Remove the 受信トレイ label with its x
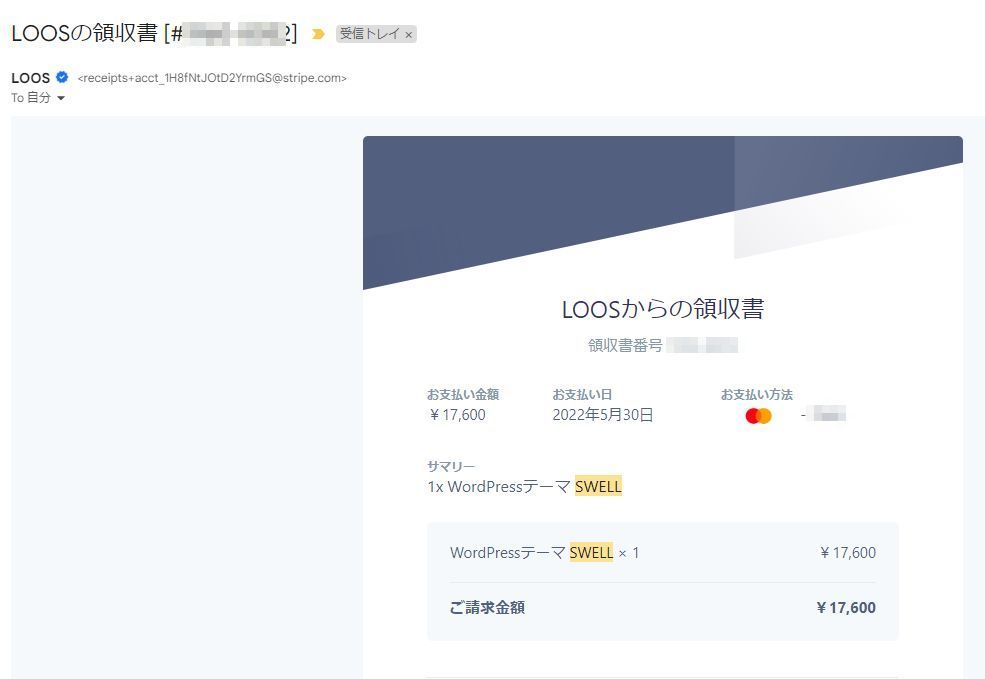 click(x=408, y=35)
